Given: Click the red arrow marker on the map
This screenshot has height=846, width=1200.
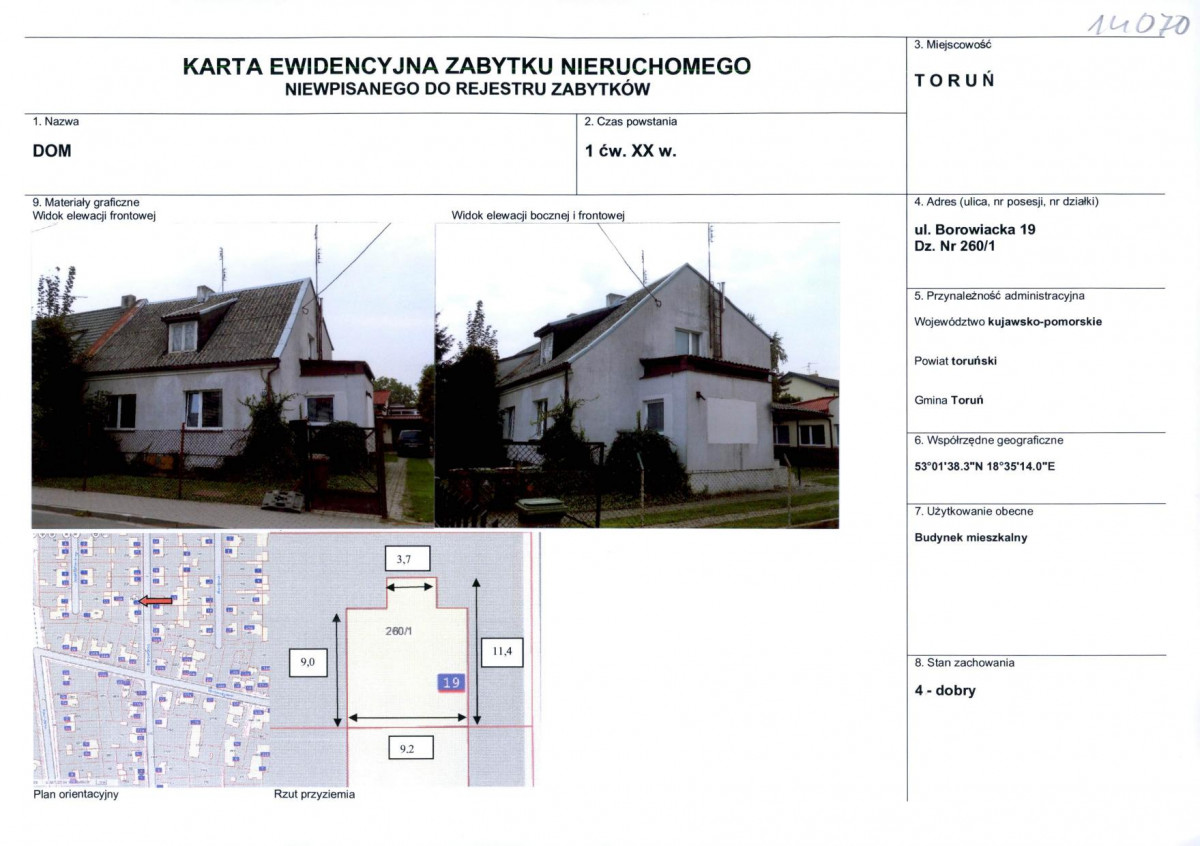Looking at the screenshot, I should 155,601.
